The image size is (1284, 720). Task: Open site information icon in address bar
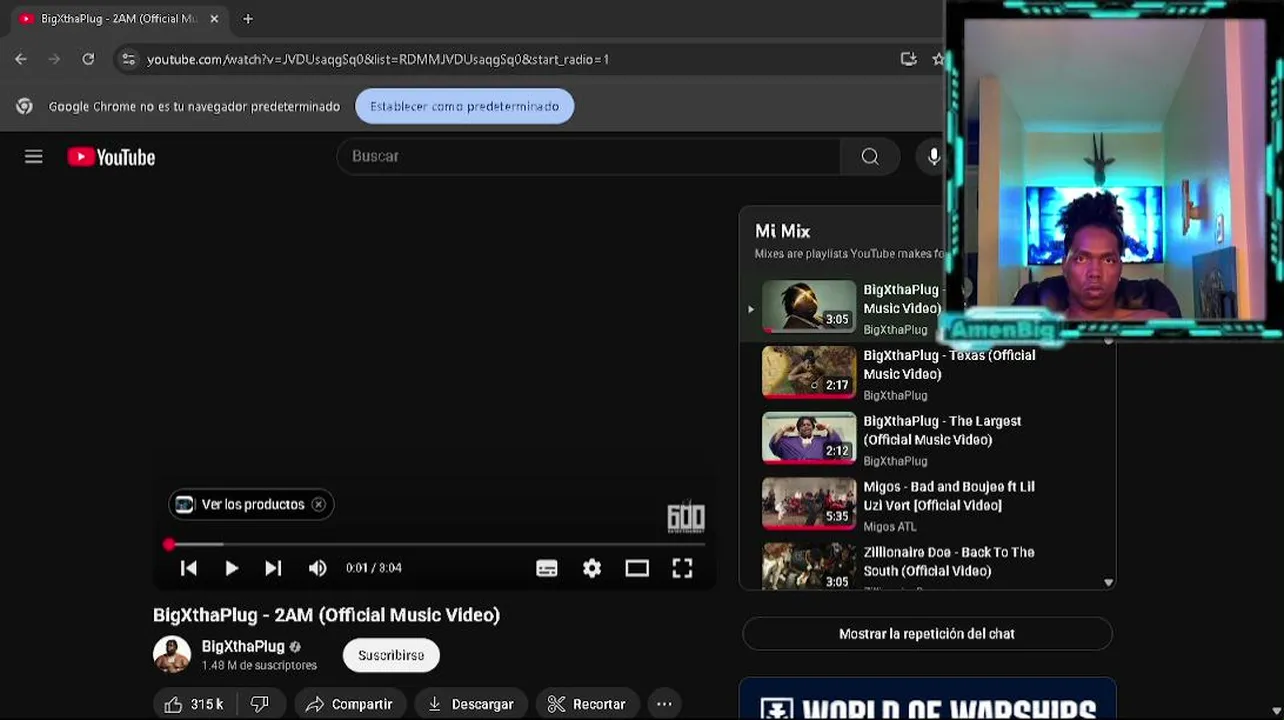click(x=128, y=59)
